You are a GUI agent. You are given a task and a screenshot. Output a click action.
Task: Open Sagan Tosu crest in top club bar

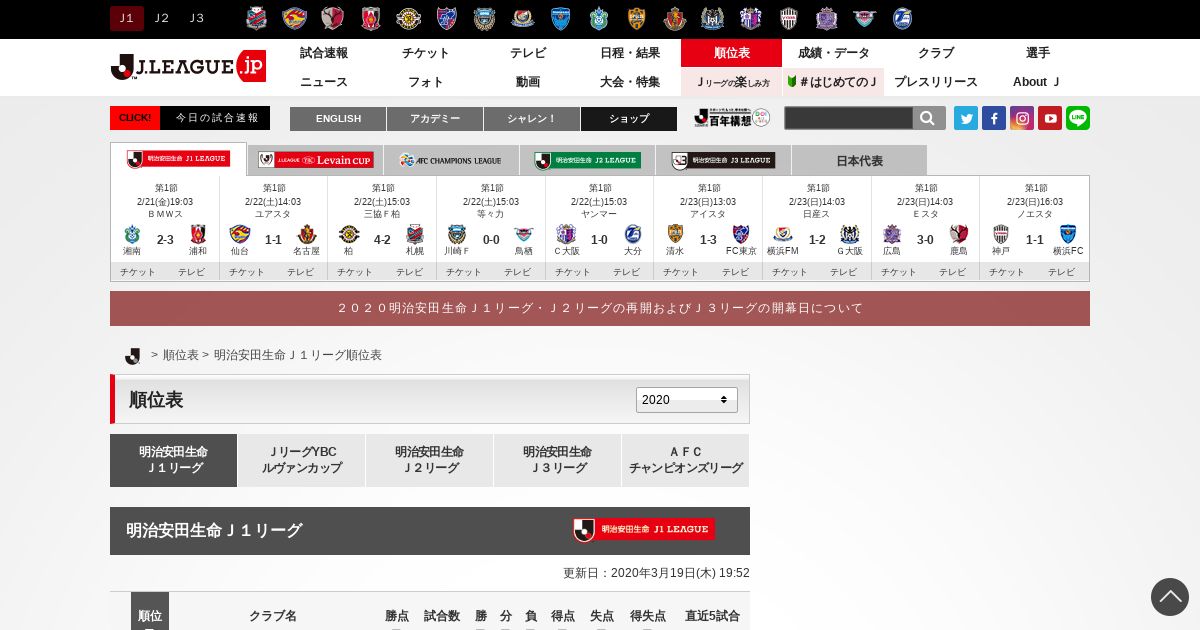coord(865,18)
